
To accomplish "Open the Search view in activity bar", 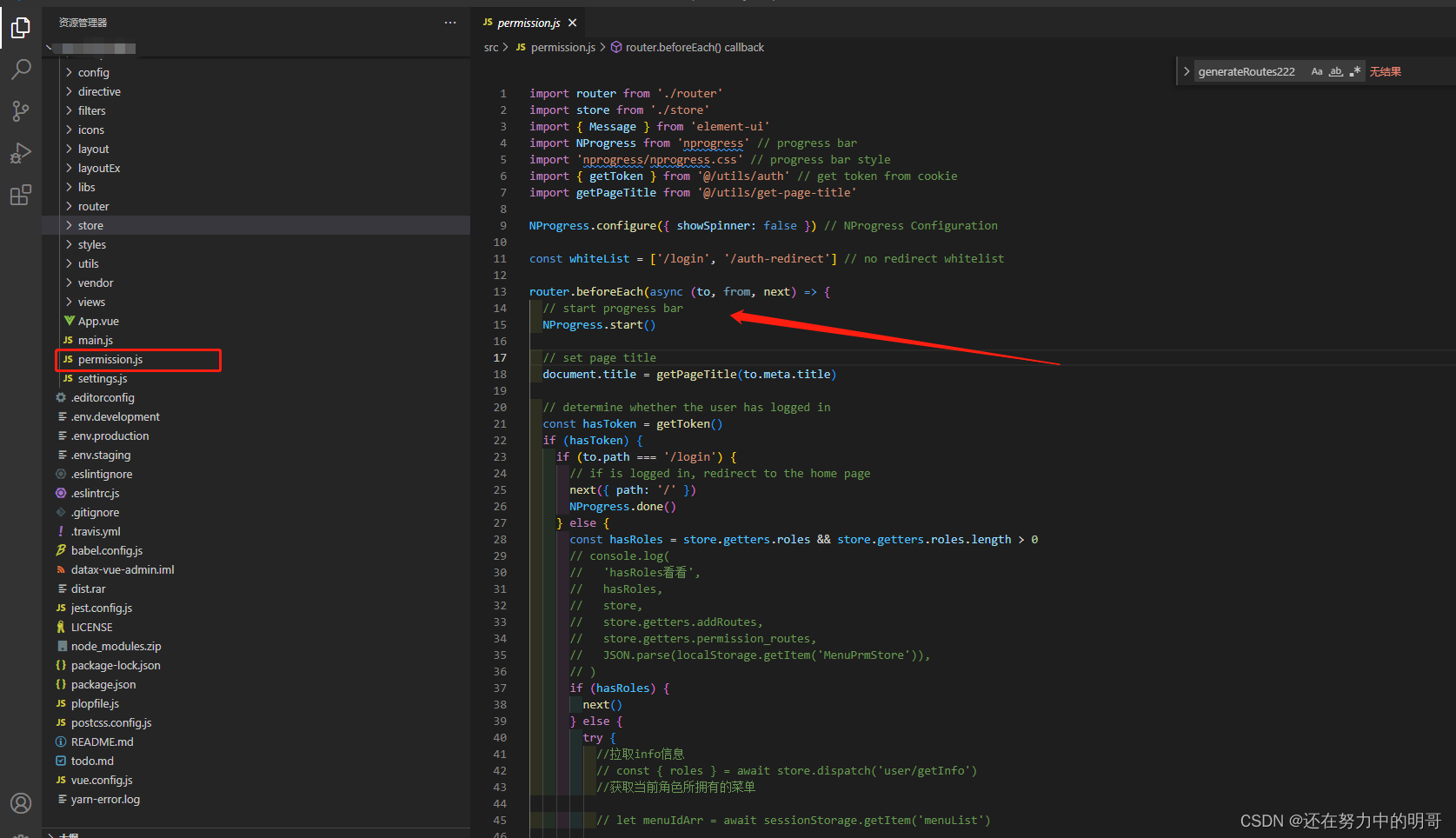I will pos(21,70).
